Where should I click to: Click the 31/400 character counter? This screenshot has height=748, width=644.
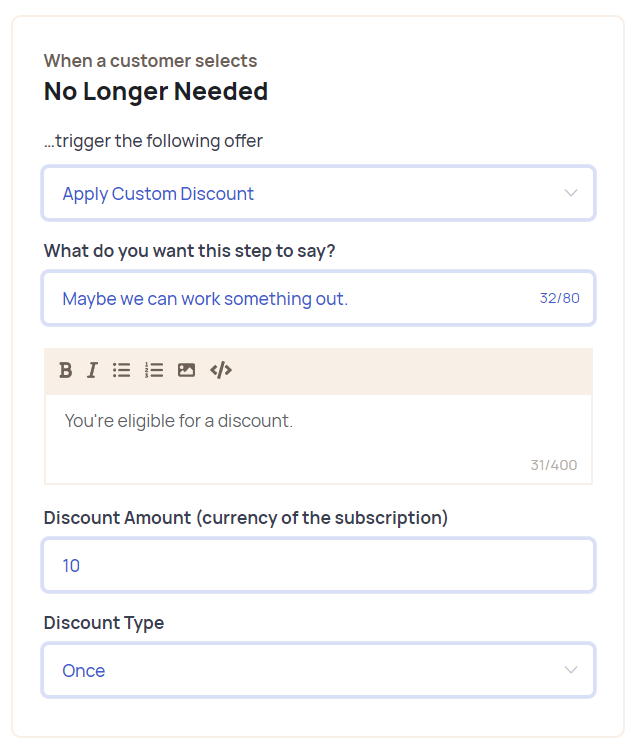tap(553, 465)
